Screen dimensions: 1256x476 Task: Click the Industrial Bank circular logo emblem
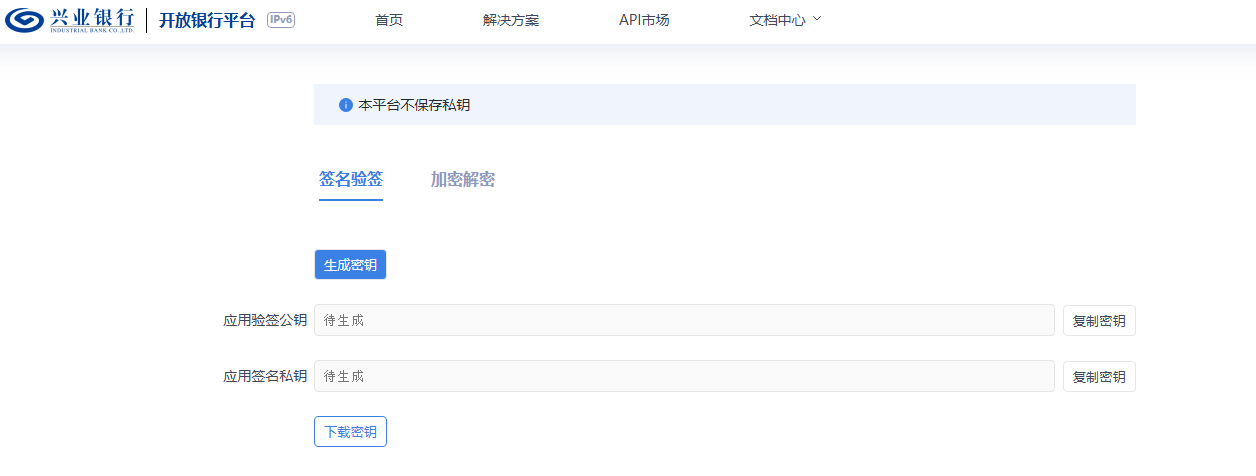point(24,20)
